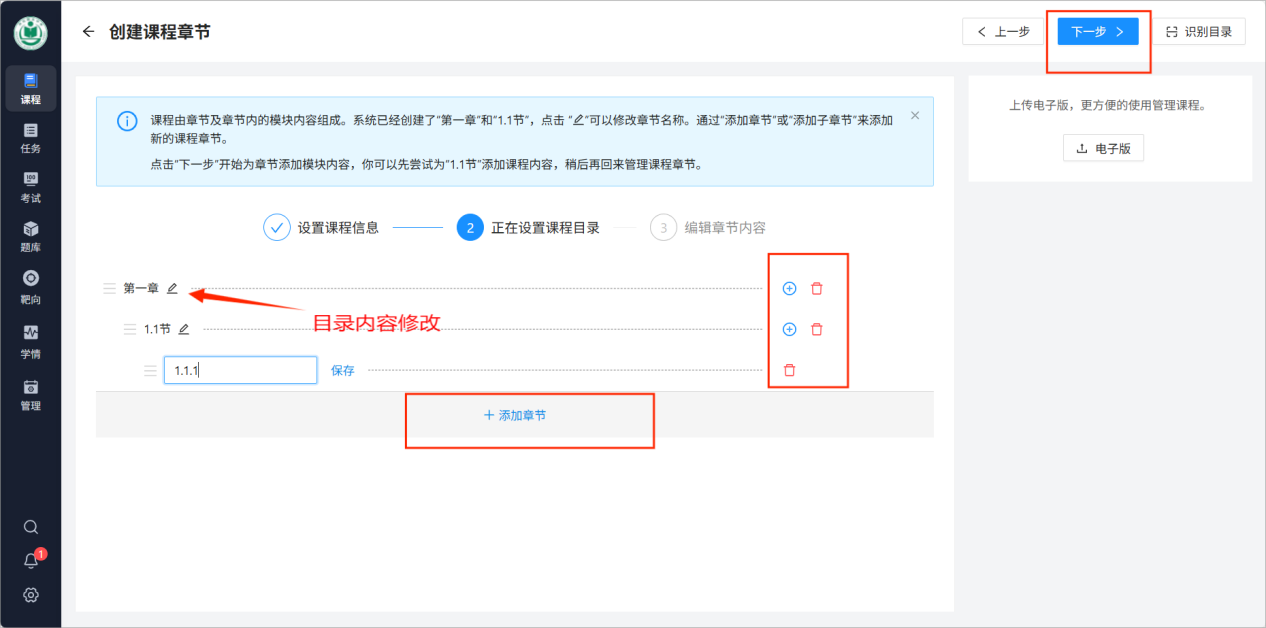The height and width of the screenshot is (628, 1266).
Task: Click drag handle beside 1.1节
Action: point(130,329)
